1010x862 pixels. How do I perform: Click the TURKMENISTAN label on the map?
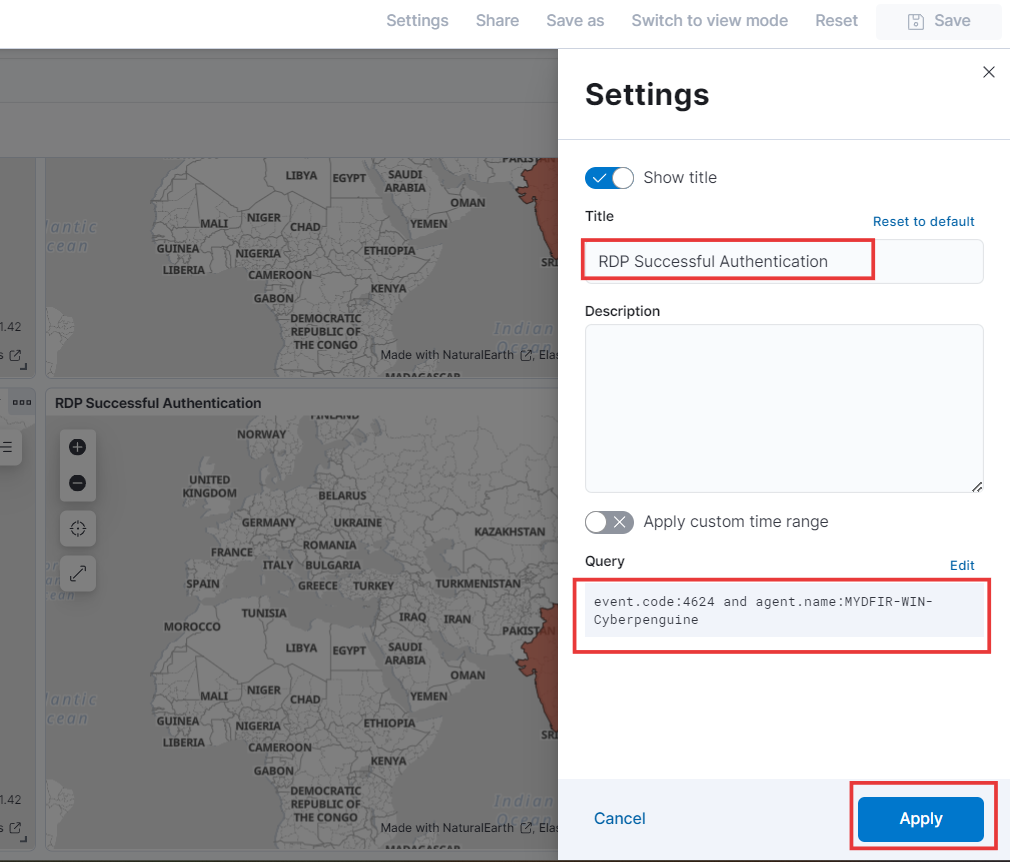click(x=478, y=584)
